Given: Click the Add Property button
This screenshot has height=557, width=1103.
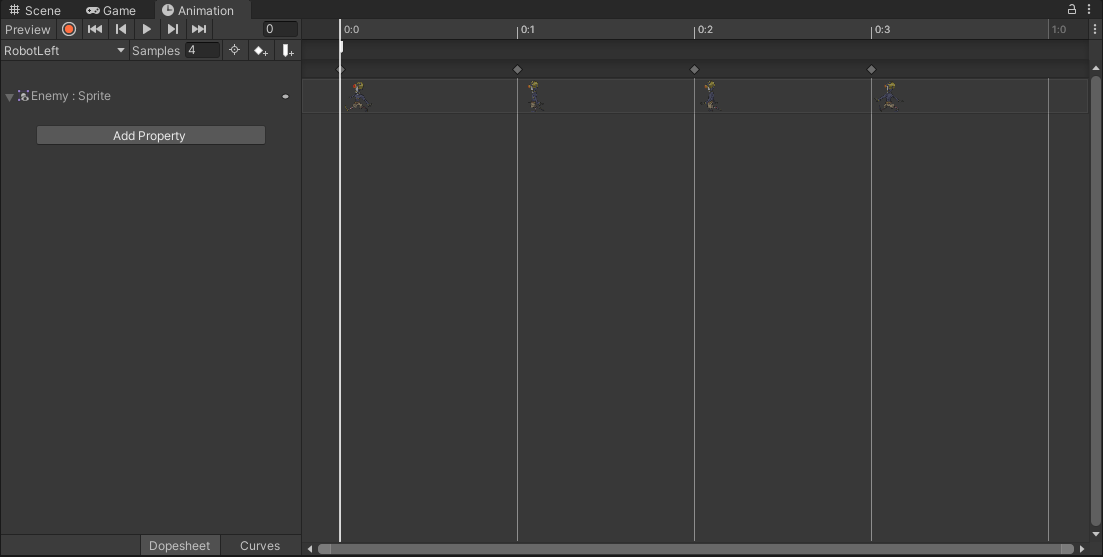Looking at the screenshot, I should click(x=151, y=135).
